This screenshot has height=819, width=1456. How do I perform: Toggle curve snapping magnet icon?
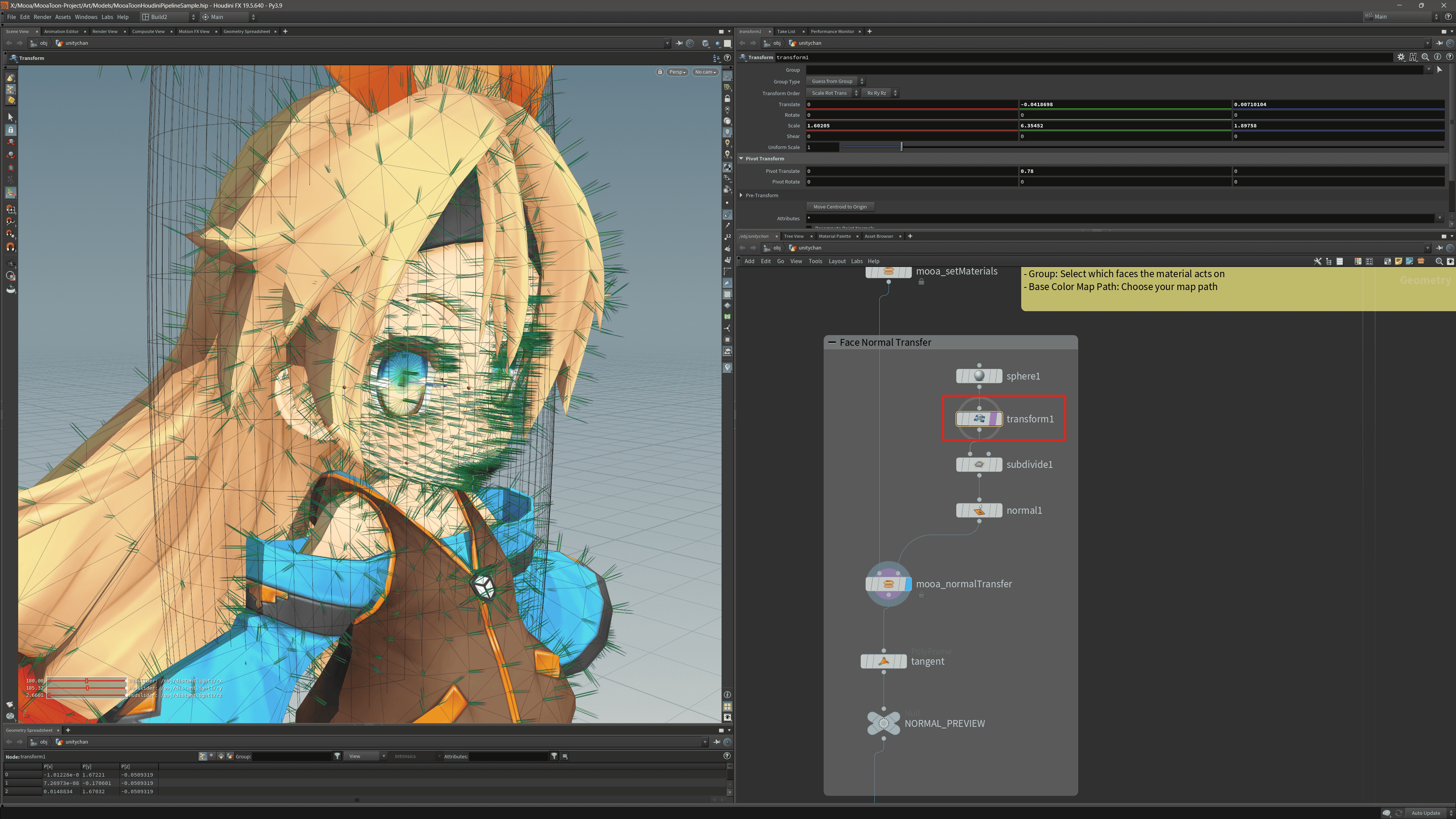pos(10,221)
